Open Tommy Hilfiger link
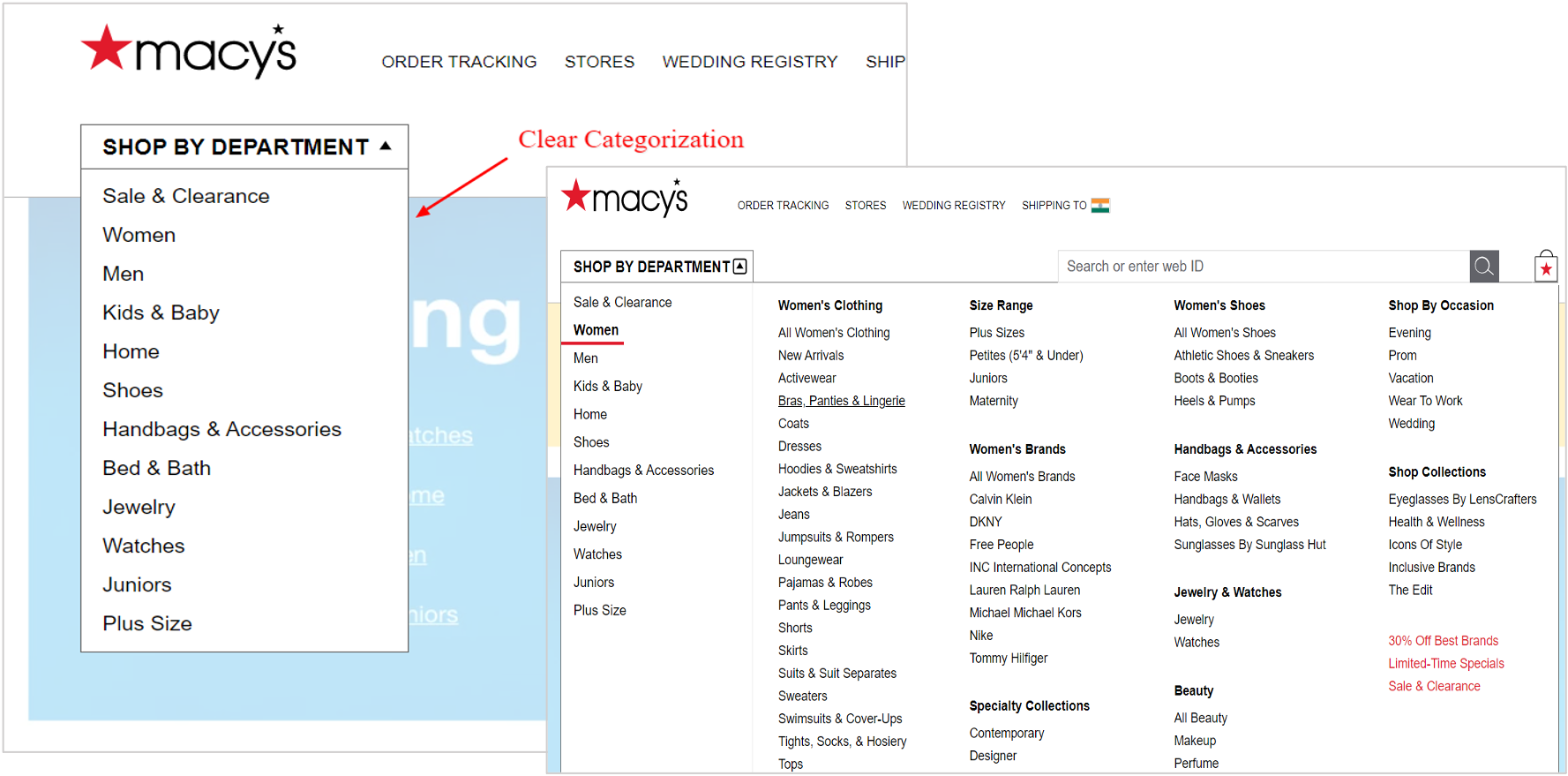The width and height of the screenshot is (1568, 776). [x=1009, y=659]
